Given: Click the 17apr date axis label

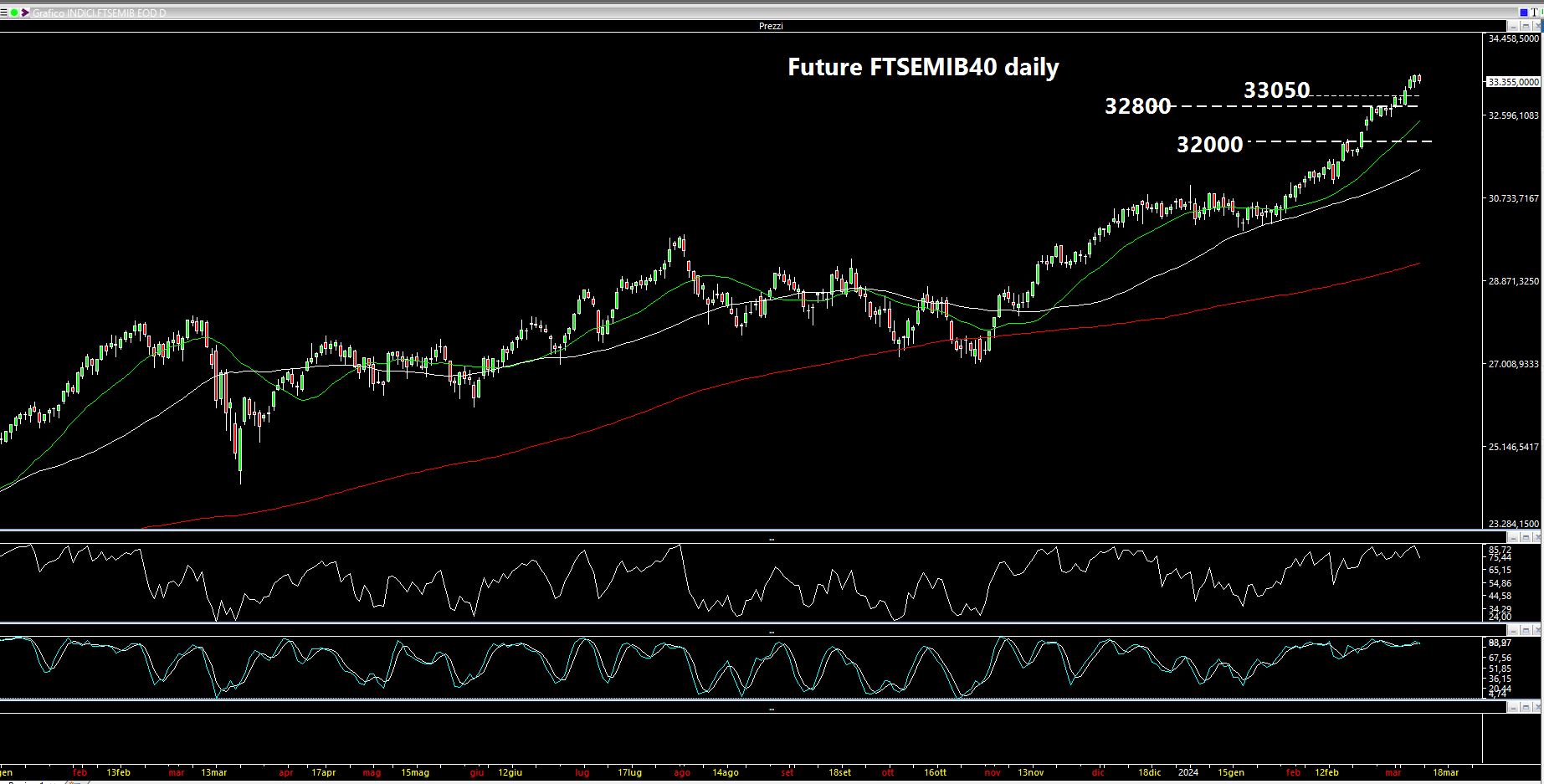Looking at the screenshot, I should coord(323,772).
